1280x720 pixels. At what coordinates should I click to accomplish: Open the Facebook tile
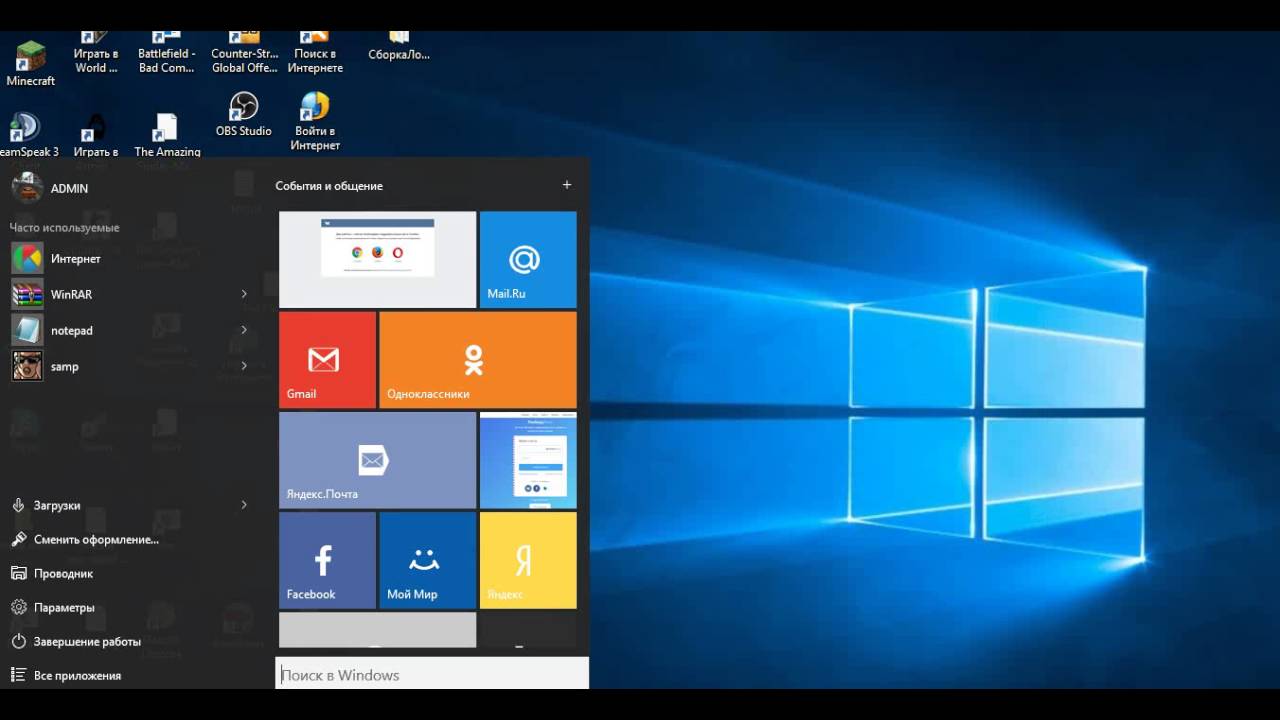coord(327,560)
